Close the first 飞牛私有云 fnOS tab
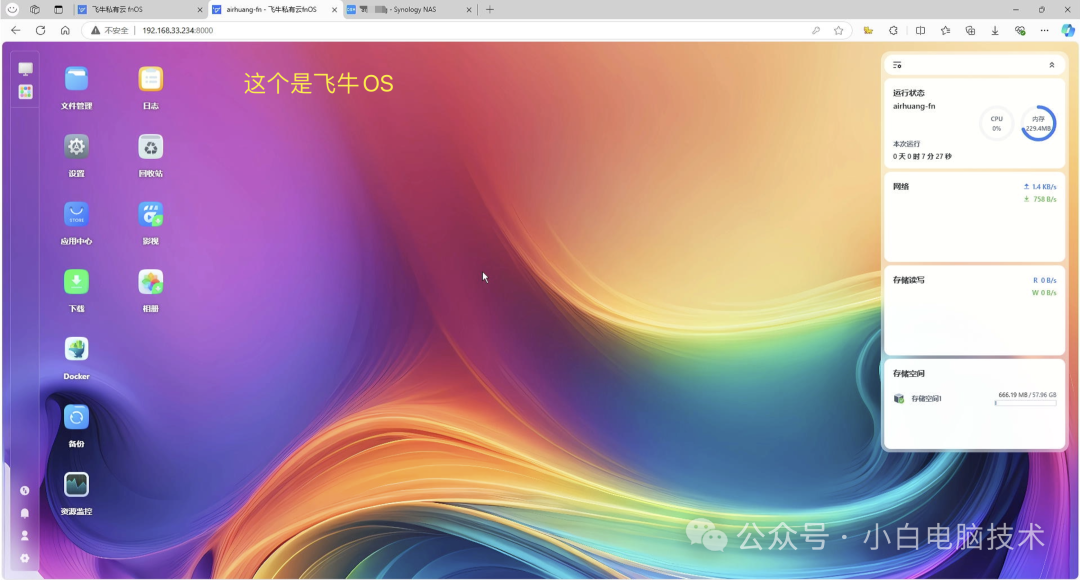The width and height of the screenshot is (1080, 580). click(x=200, y=10)
